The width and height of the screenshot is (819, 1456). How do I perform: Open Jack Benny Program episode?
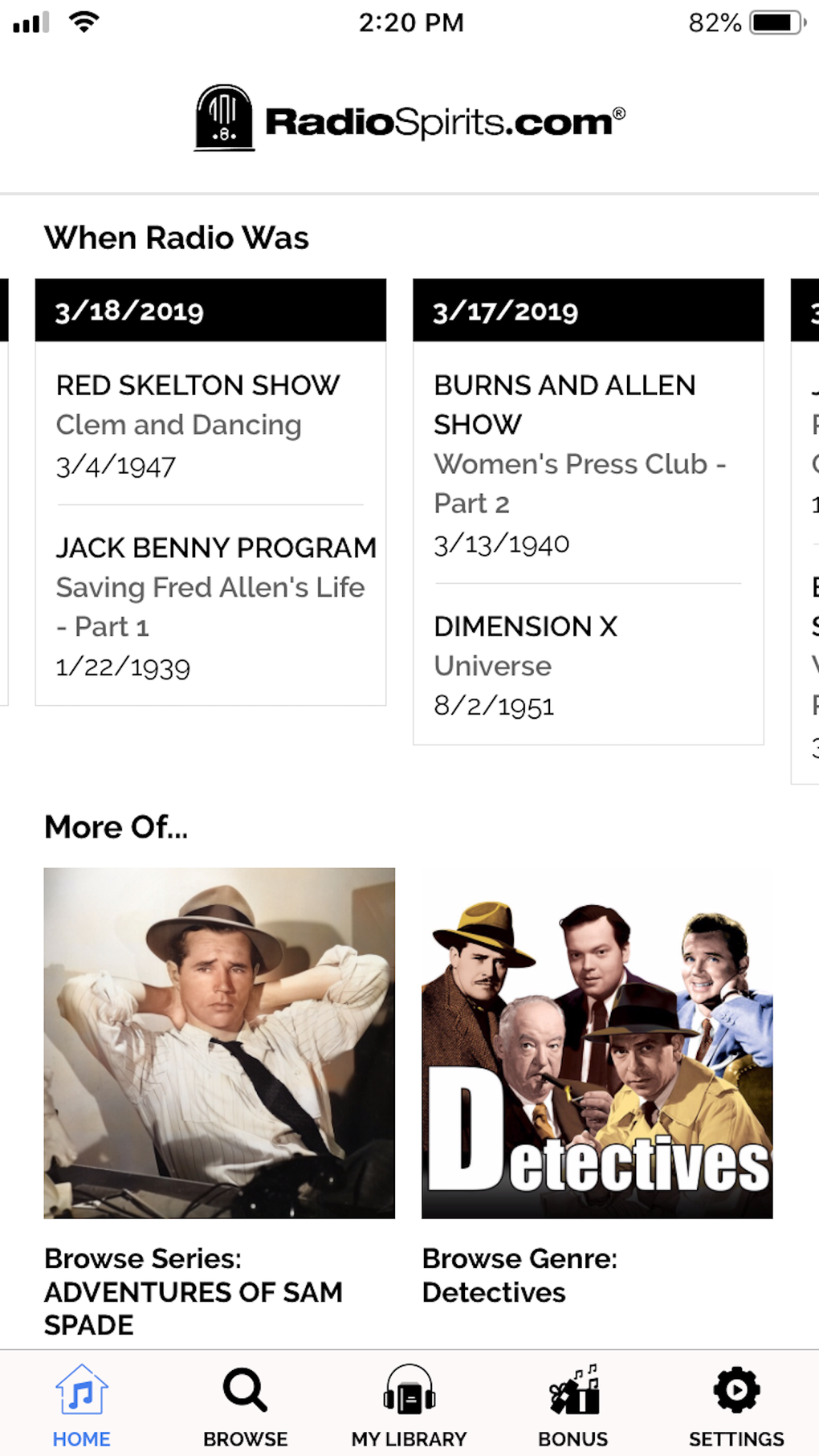click(x=215, y=606)
